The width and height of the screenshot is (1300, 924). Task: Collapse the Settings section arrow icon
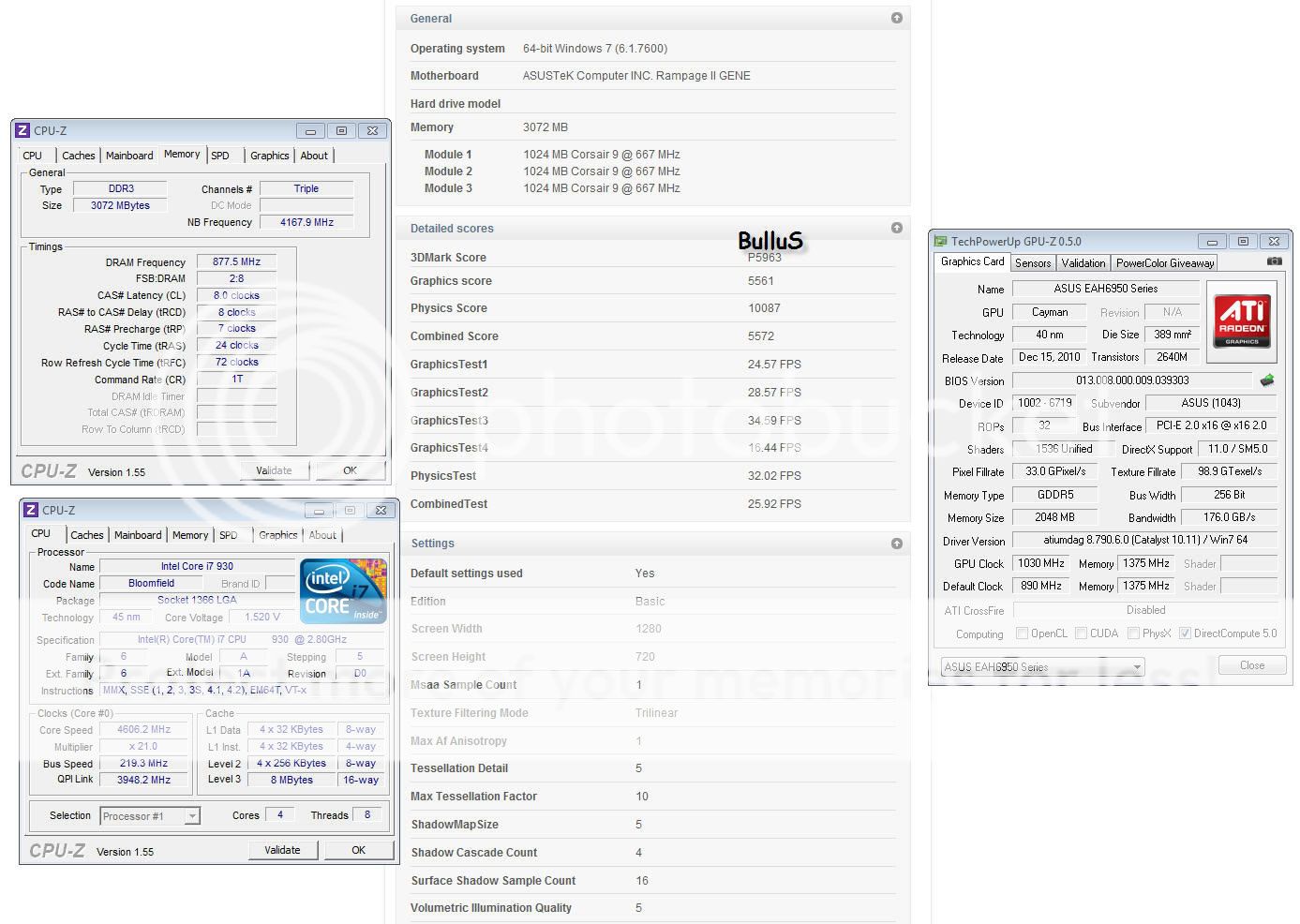897,544
